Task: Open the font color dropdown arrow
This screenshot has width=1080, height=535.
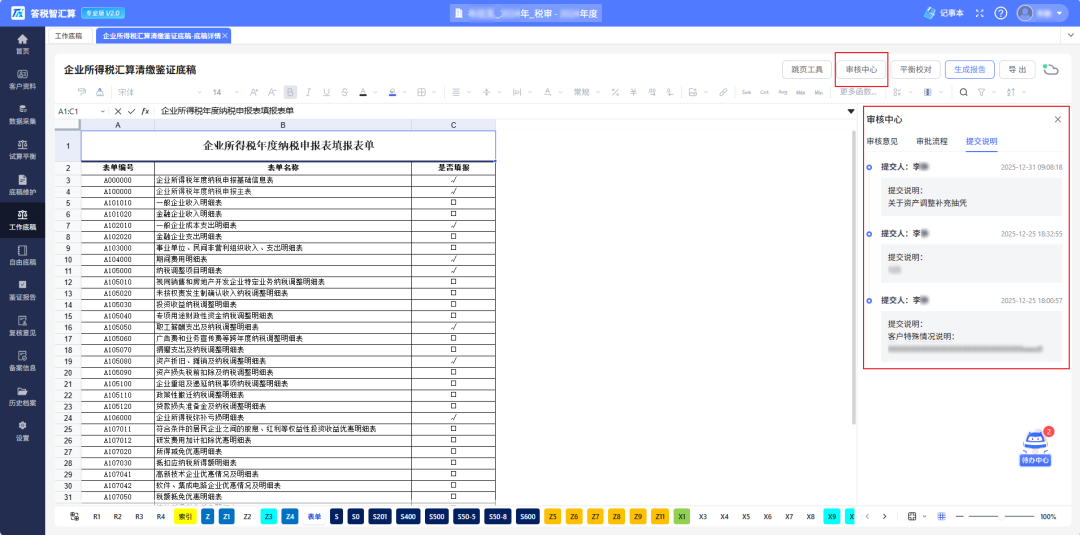Action: click(375, 92)
